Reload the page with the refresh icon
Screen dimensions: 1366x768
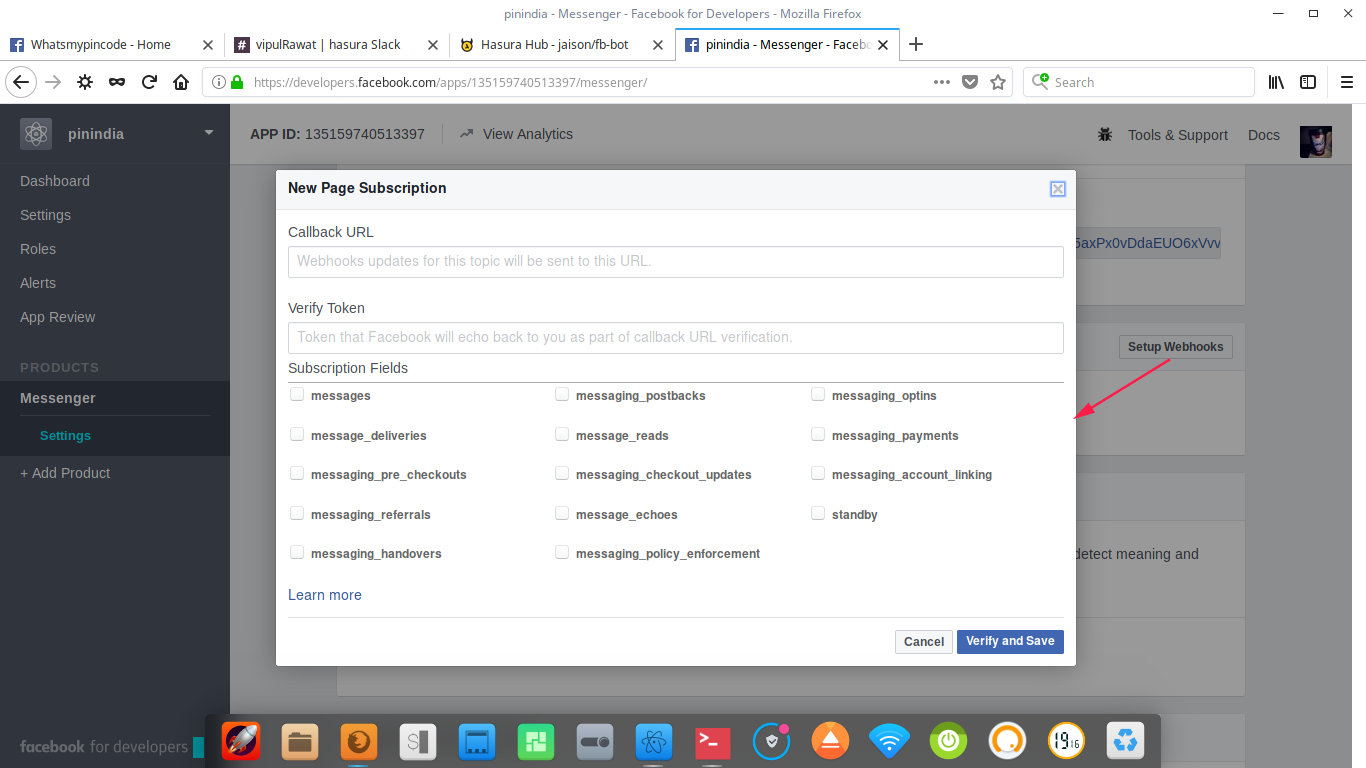click(149, 82)
